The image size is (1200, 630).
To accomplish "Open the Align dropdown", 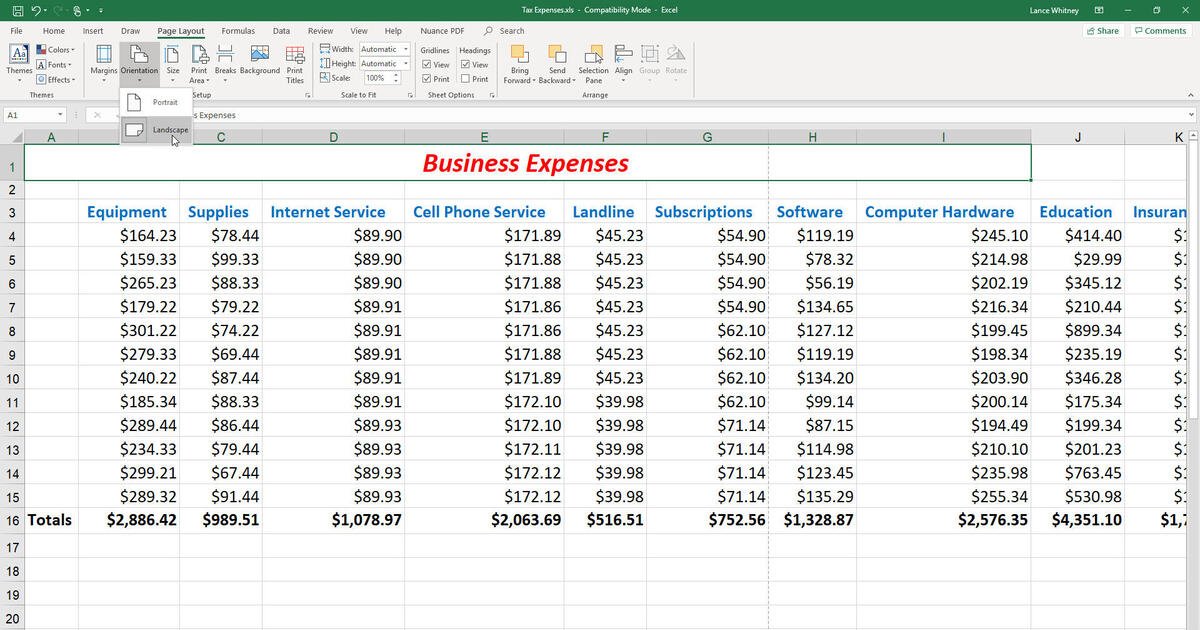I will [x=623, y=62].
